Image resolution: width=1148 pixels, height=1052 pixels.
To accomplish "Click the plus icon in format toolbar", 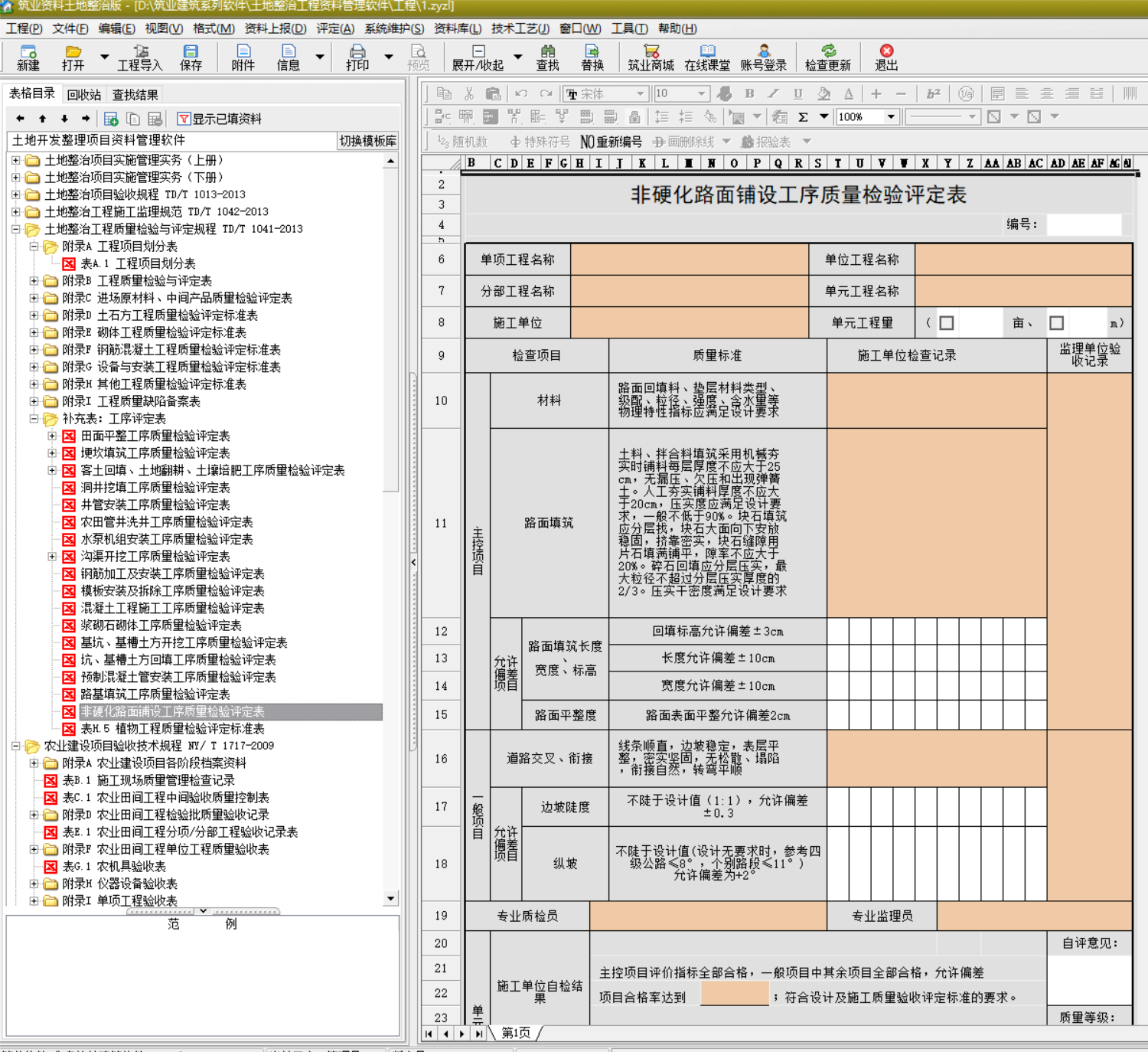I will [x=876, y=93].
